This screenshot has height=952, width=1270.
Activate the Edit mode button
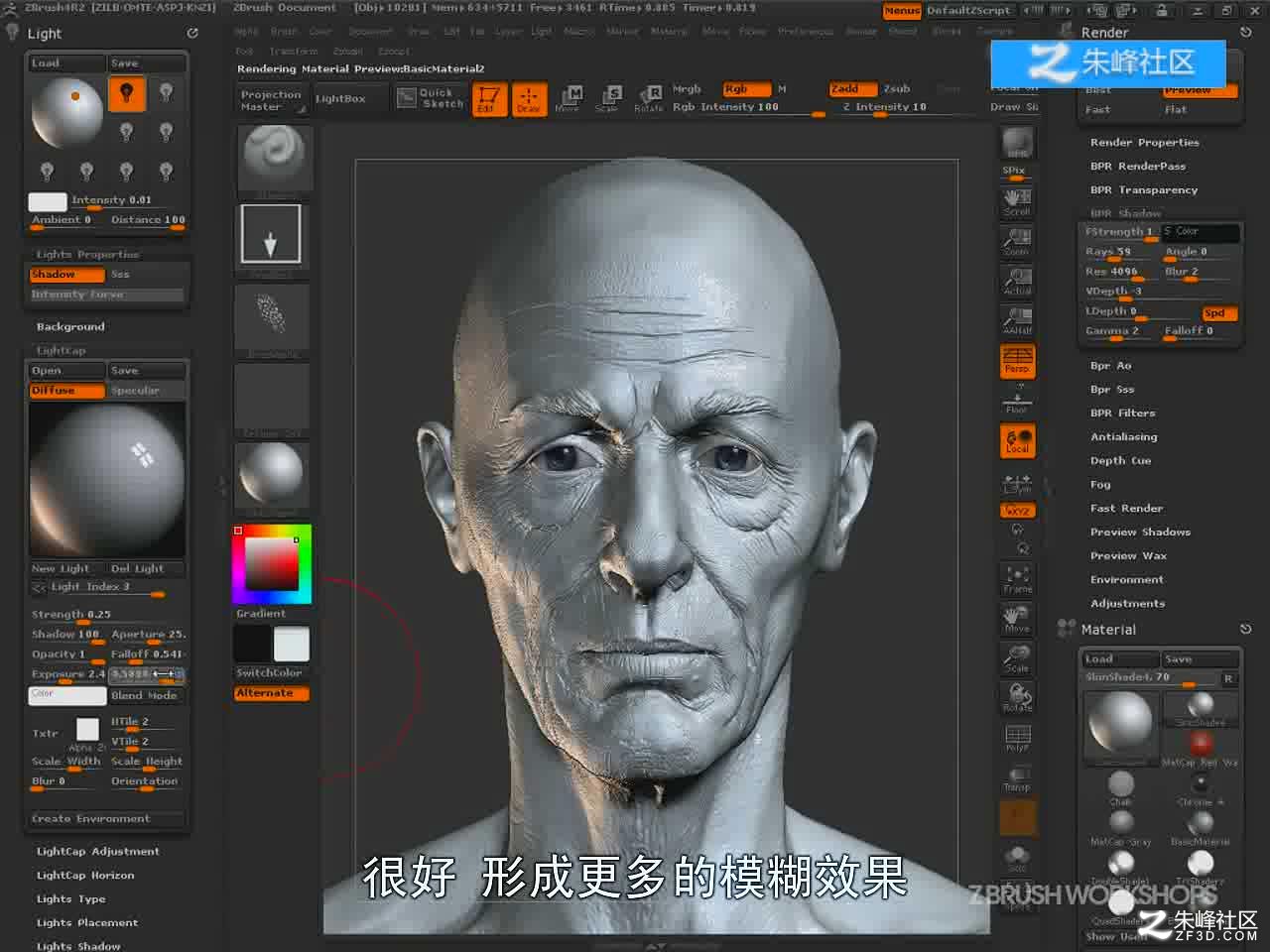[x=487, y=99]
